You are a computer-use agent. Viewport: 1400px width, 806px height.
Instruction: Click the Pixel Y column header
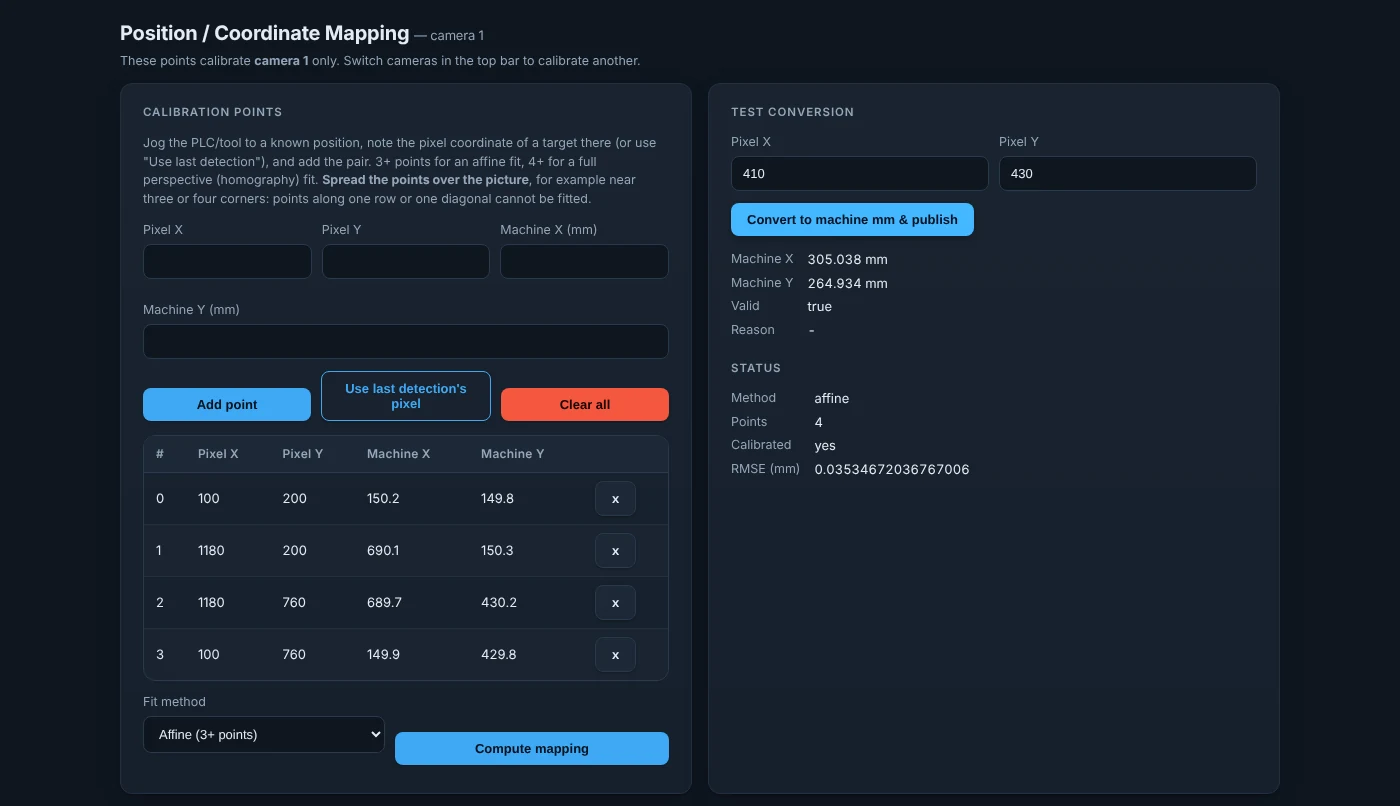pos(302,454)
